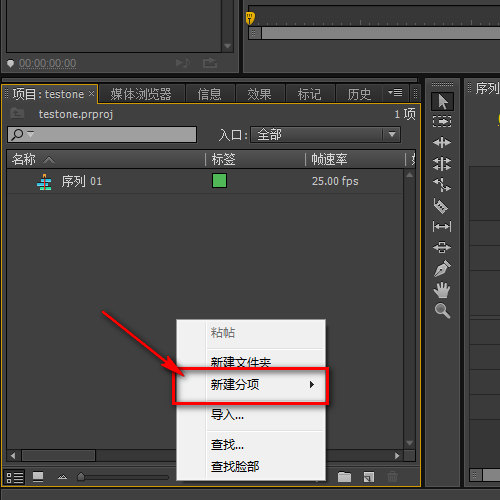Select the Slip tool
The width and height of the screenshot is (500, 500).
click(x=442, y=227)
